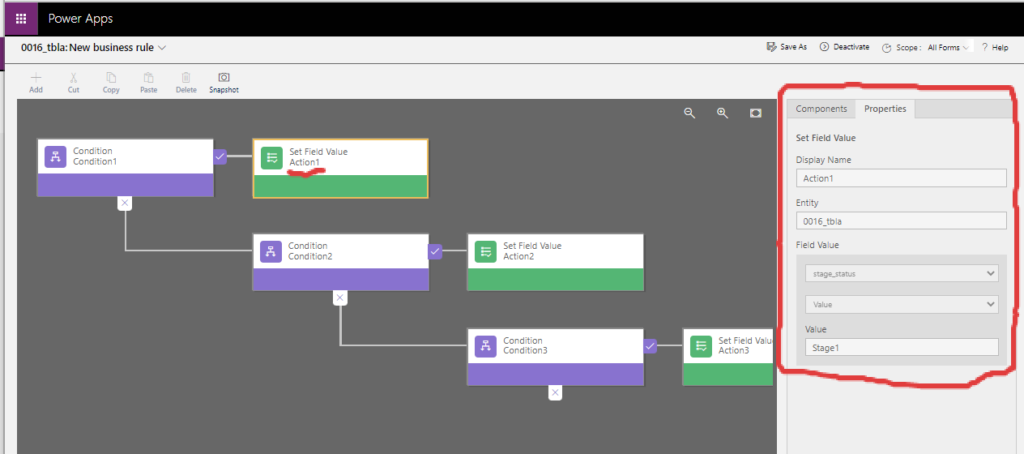Click the Display Name input field

(900, 178)
